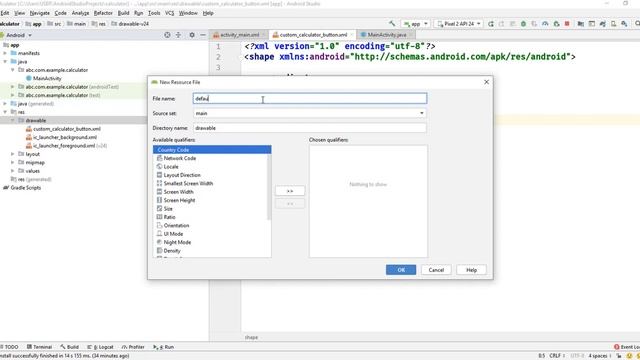Open the app run configuration dropdown

click(415, 24)
